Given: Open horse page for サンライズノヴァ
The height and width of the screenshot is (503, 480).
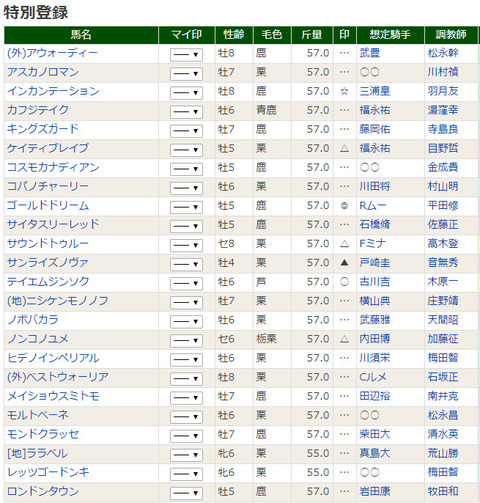Looking at the screenshot, I should point(48,262).
